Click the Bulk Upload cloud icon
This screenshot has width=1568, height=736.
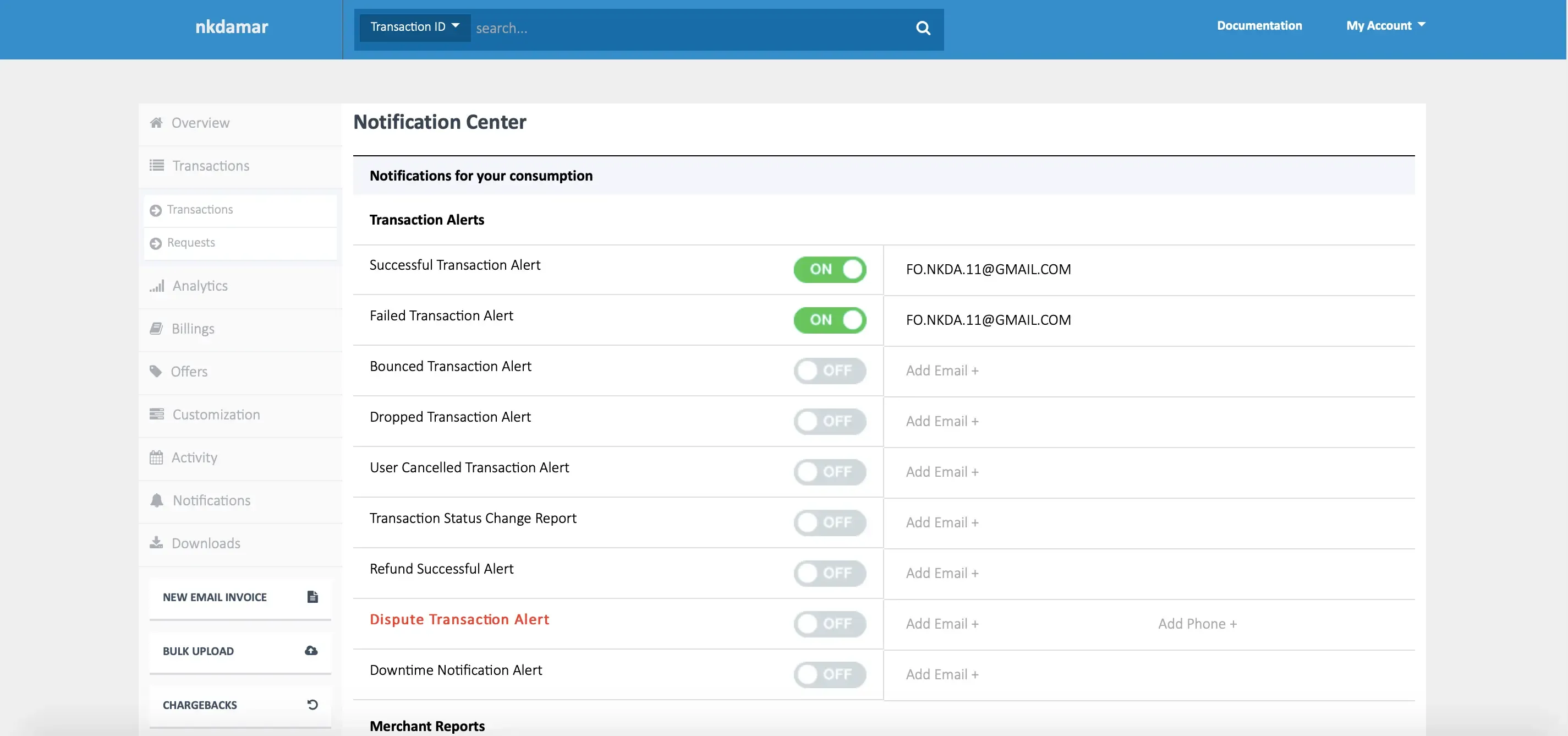(x=311, y=651)
